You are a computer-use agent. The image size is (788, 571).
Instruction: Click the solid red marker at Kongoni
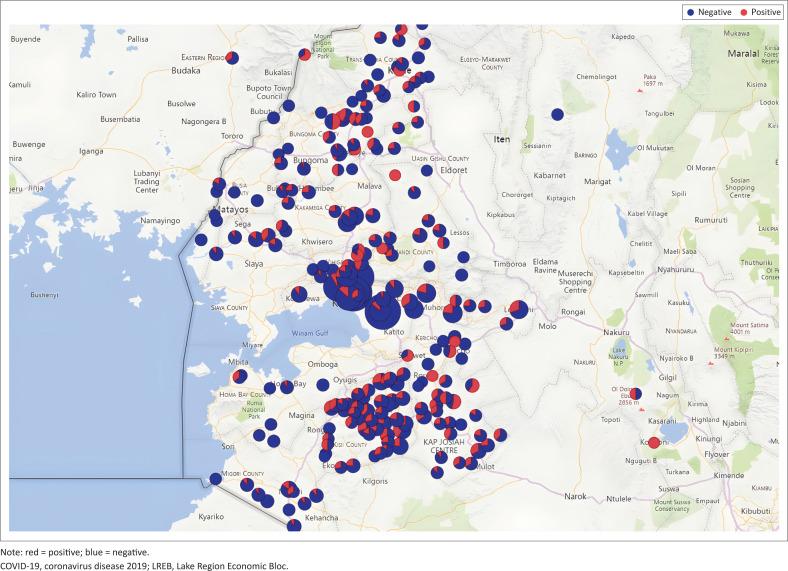(x=654, y=443)
